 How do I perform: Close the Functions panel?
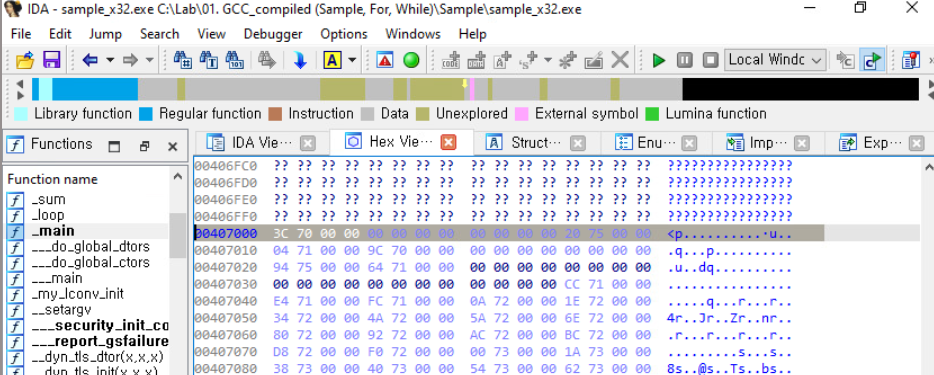[172, 146]
